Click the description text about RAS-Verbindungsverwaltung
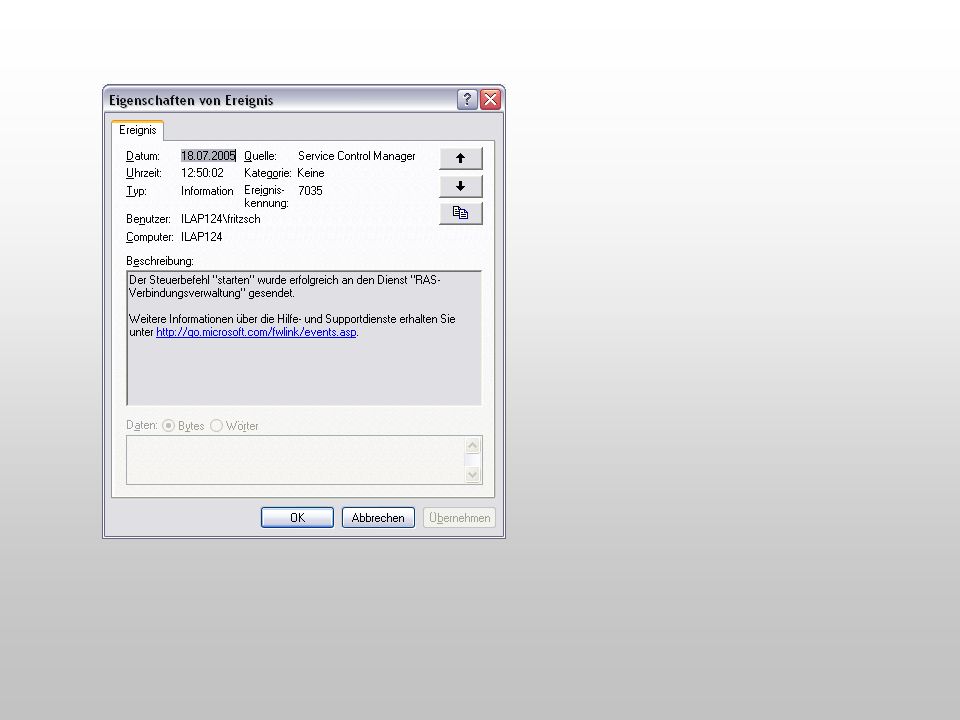The image size is (960, 720). (285, 286)
